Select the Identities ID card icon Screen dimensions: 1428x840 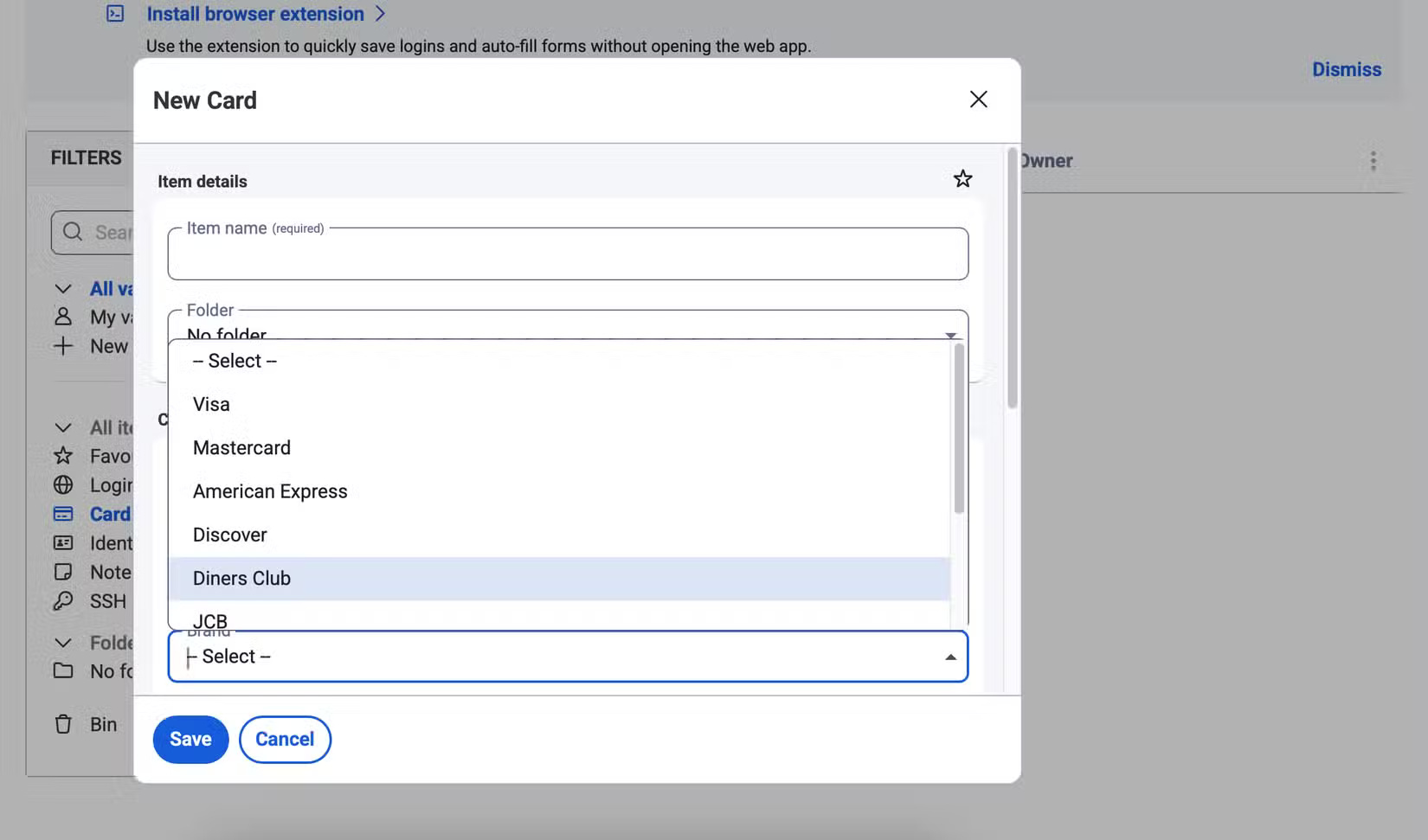coord(64,542)
